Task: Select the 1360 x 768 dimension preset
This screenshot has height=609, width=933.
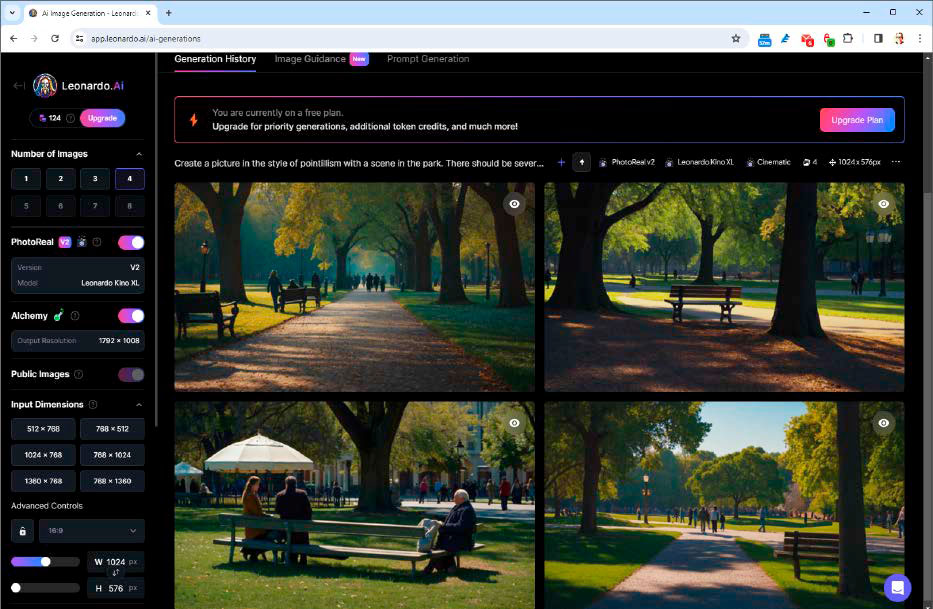Action: (x=42, y=480)
